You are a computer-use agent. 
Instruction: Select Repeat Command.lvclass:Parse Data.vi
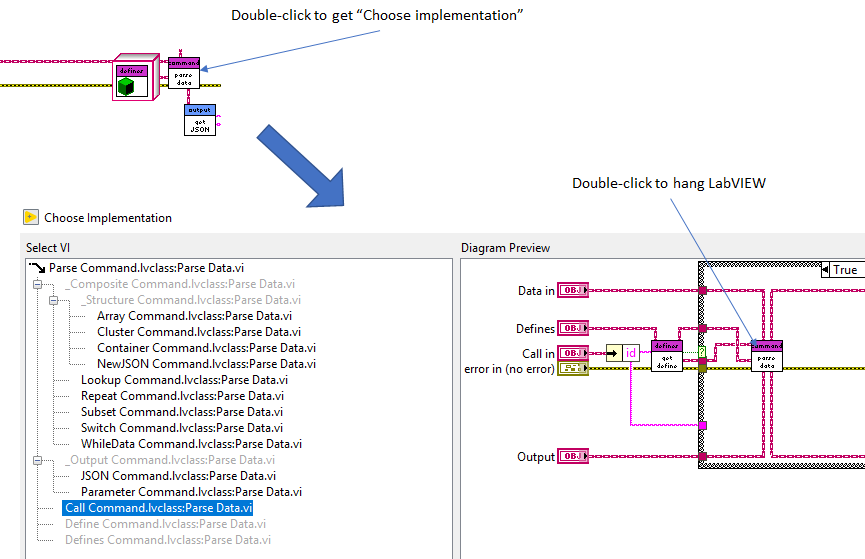pos(183,396)
